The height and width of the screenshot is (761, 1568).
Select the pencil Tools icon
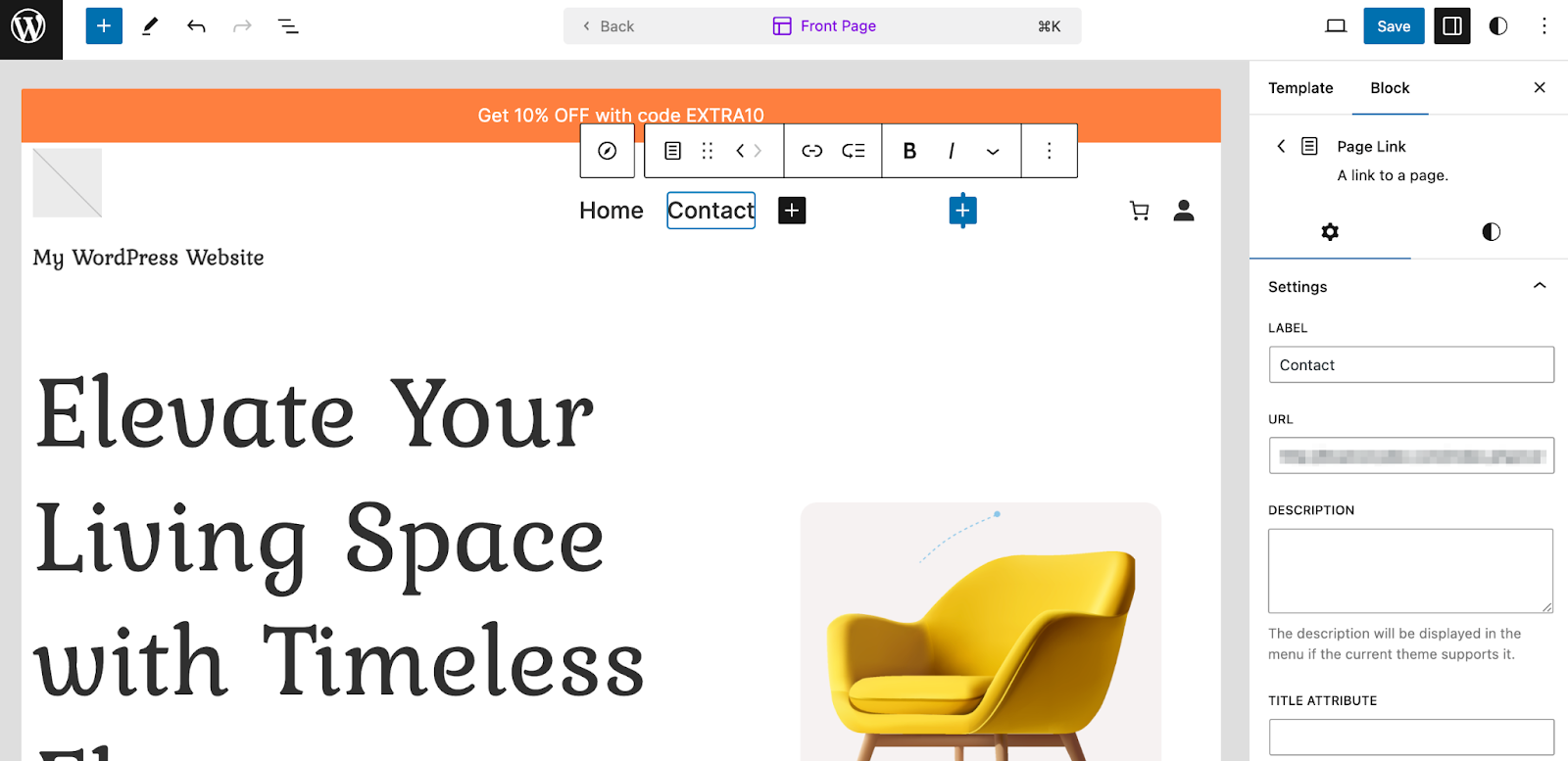[x=150, y=26]
